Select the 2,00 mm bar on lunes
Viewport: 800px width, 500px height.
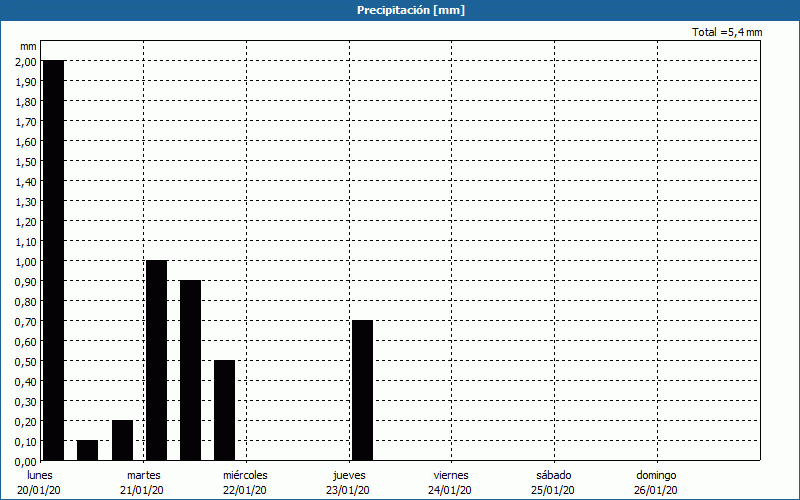(54, 260)
